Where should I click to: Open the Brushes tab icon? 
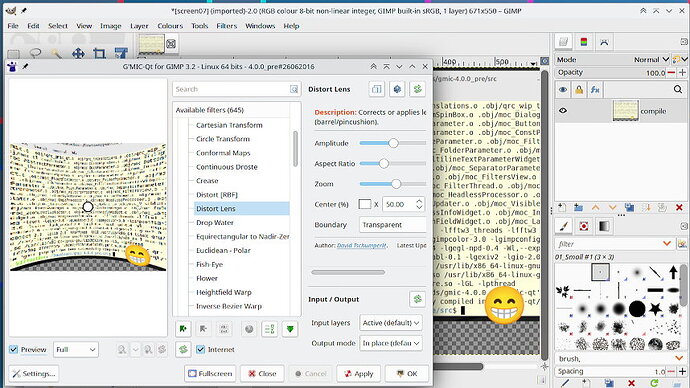[x=563, y=226]
